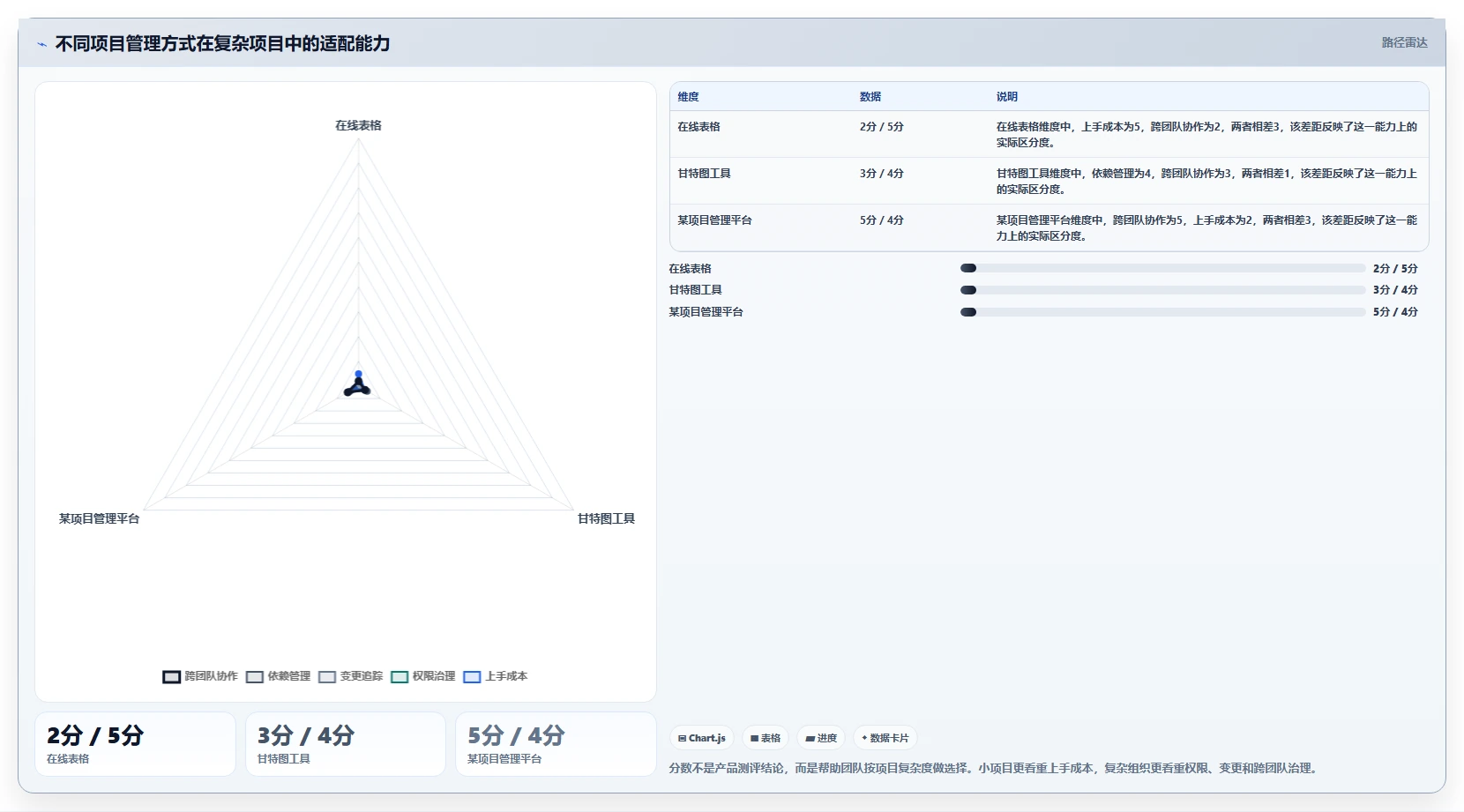
Task: Toggle the 跨团队协作 legend item
Action: tap(200, 676)
